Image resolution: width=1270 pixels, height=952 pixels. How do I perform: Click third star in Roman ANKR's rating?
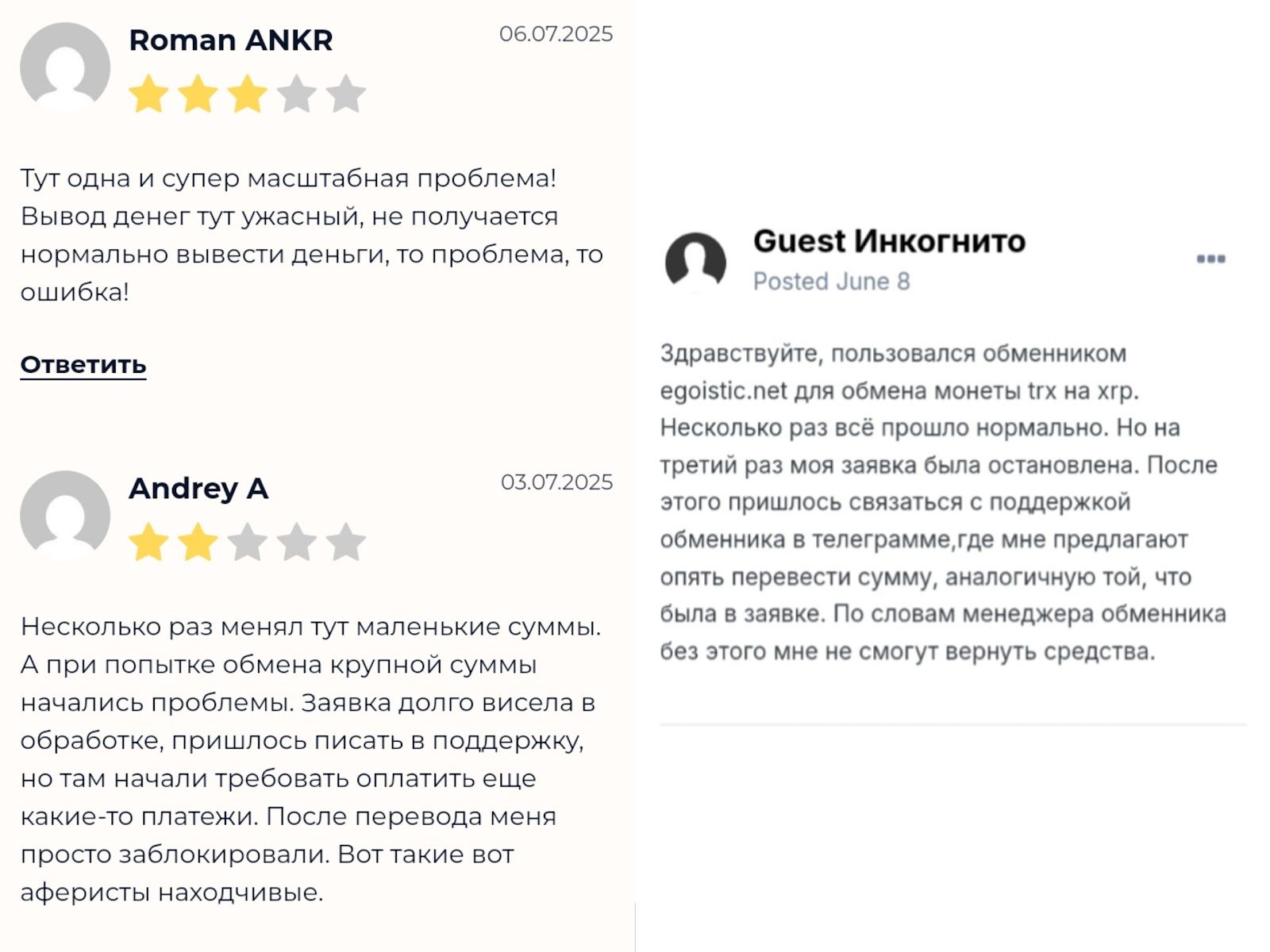[x=247, y=94]
